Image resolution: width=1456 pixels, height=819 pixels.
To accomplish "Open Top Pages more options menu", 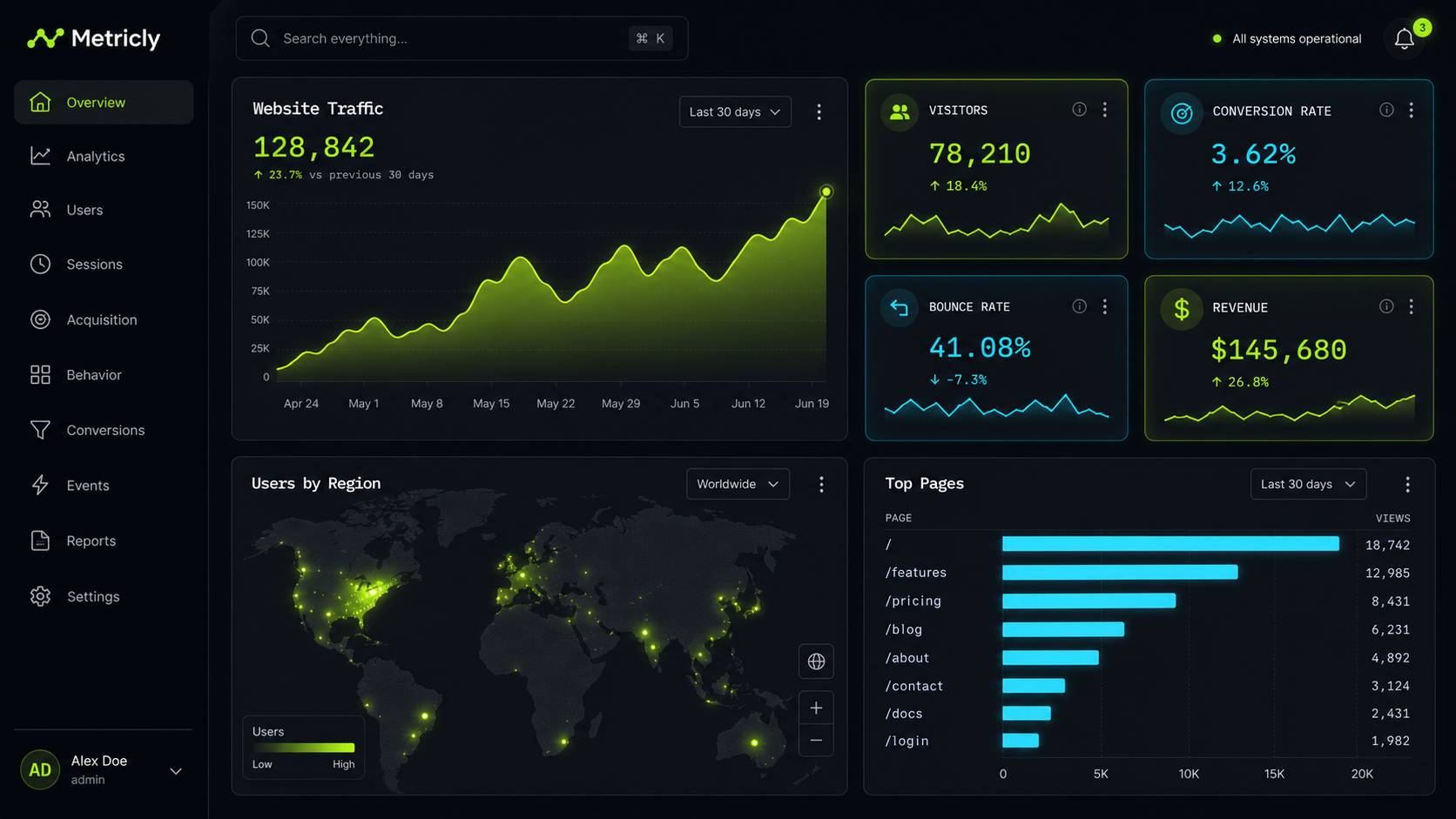I will (1407, 485).
